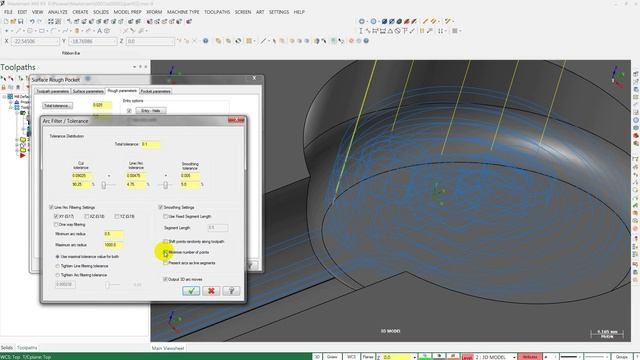Open the X coordinate dropdown arrow
640x360 pixels.
57,41
